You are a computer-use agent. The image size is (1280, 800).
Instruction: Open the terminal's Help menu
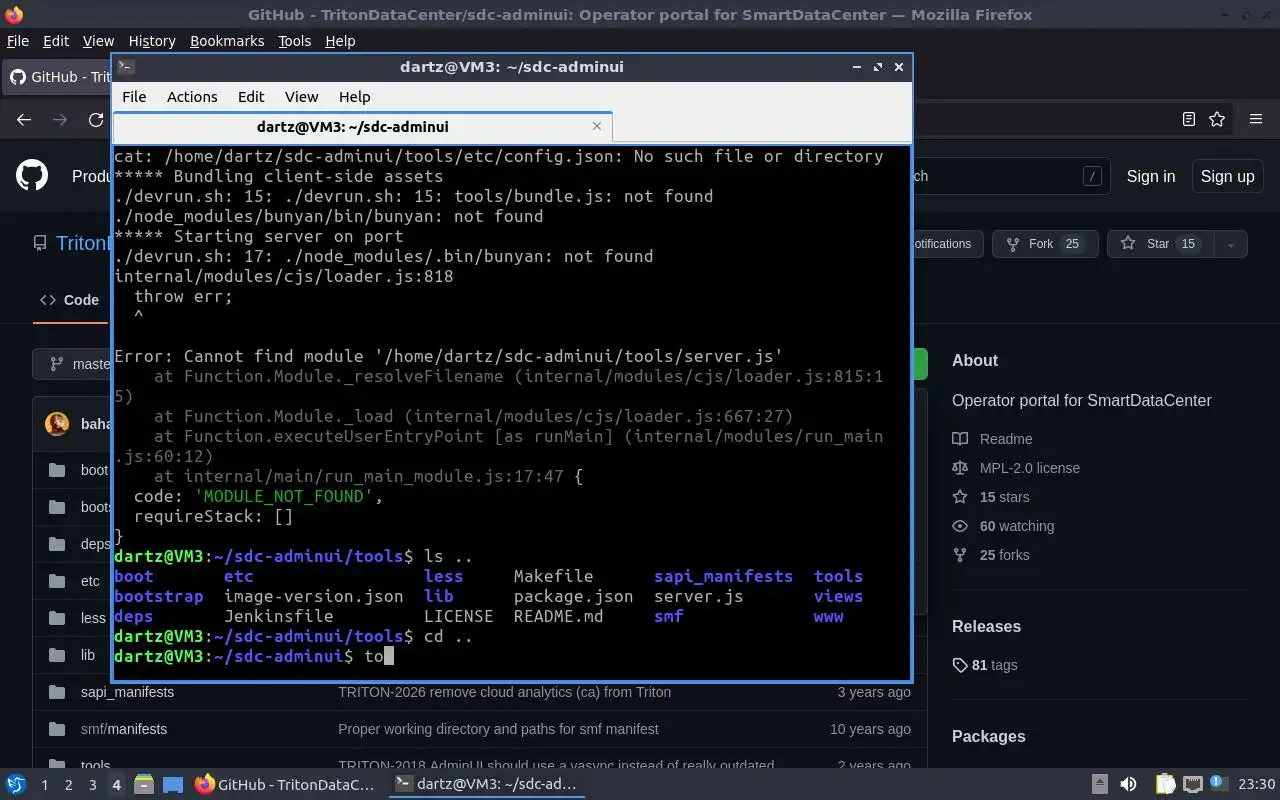[354, 97]
